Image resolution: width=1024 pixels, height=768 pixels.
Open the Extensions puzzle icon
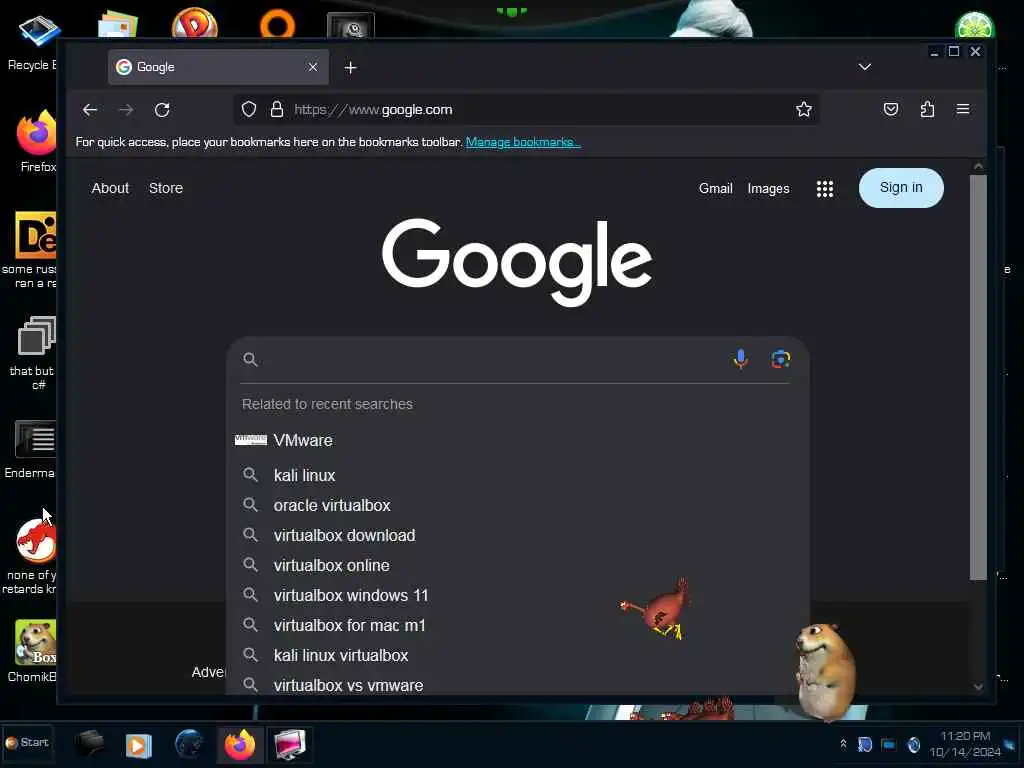click(927, 109)
